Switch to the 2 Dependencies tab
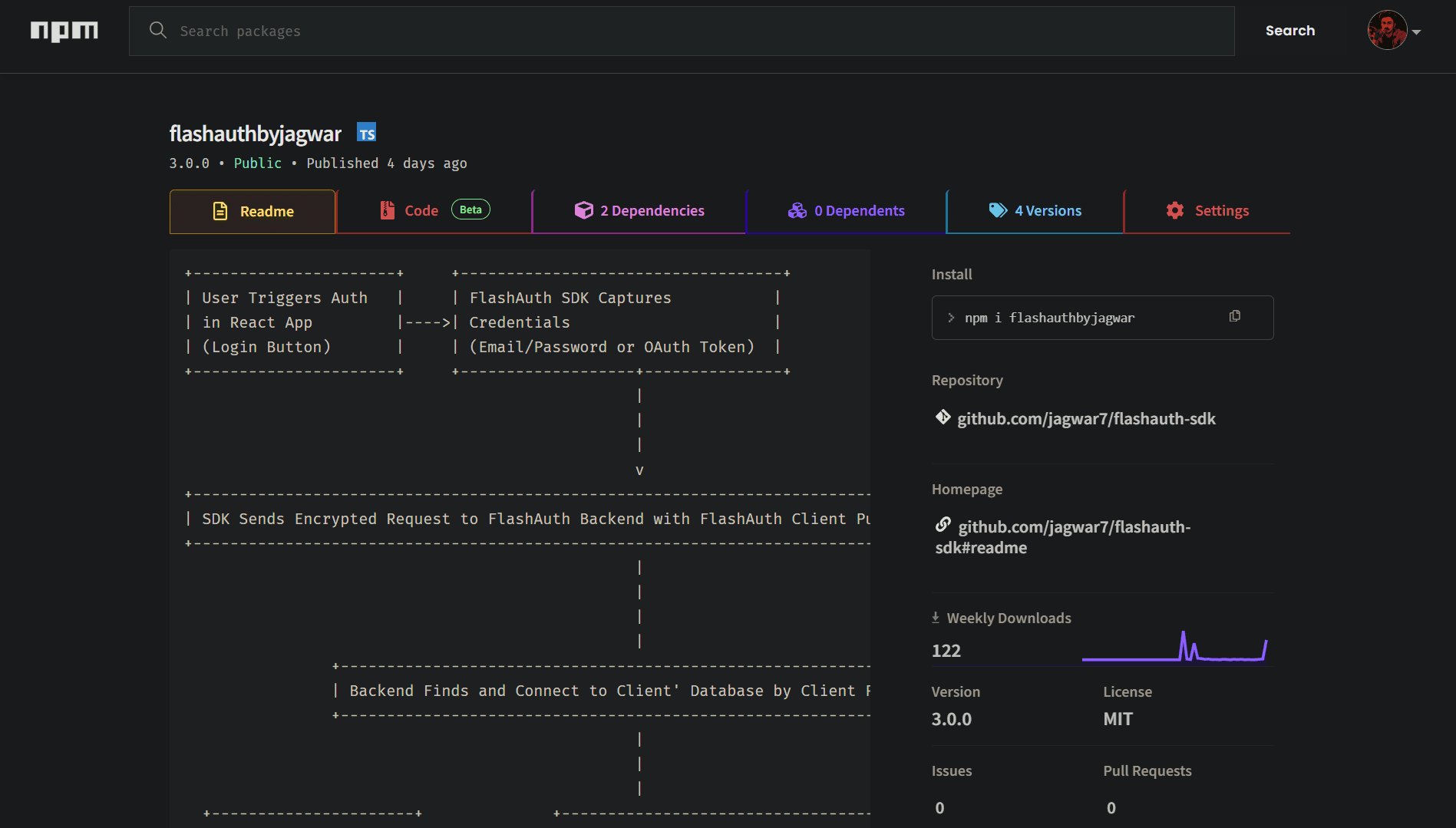 639,209
